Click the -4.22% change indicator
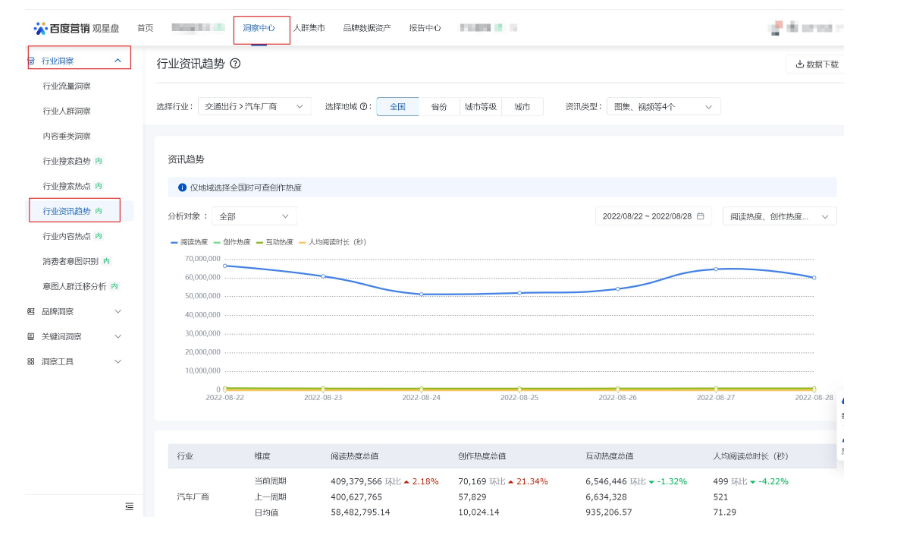Screen dimensions: 905x544 (x=769, y=481)
